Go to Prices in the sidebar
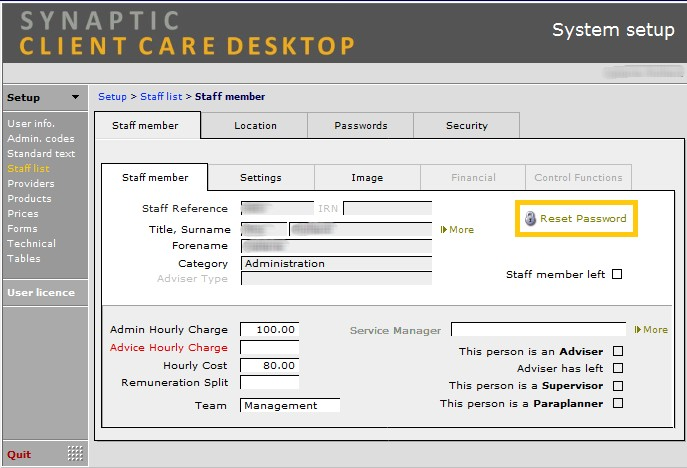Image resolution: width=687 pixels, height=468 pixels. [23, 213]
